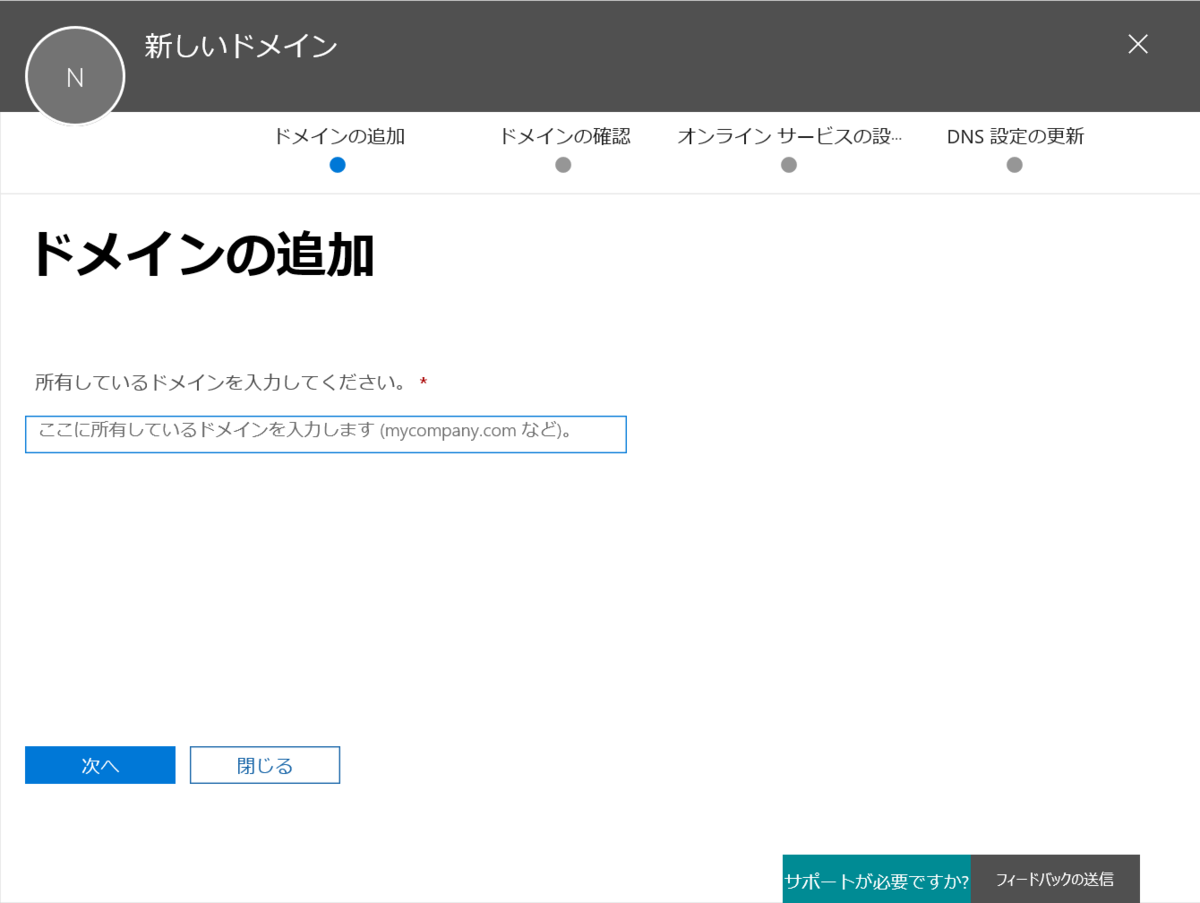Screen dimensions: 1200x903
Task: Click the オンライン サービスの設定 step dot
Action: pyautogui.click(x=789, y=164)
